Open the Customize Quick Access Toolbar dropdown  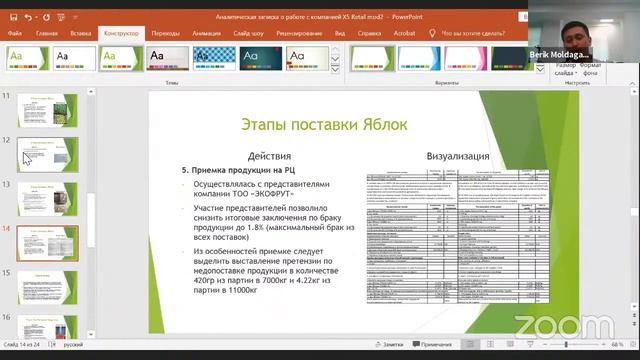76,17
